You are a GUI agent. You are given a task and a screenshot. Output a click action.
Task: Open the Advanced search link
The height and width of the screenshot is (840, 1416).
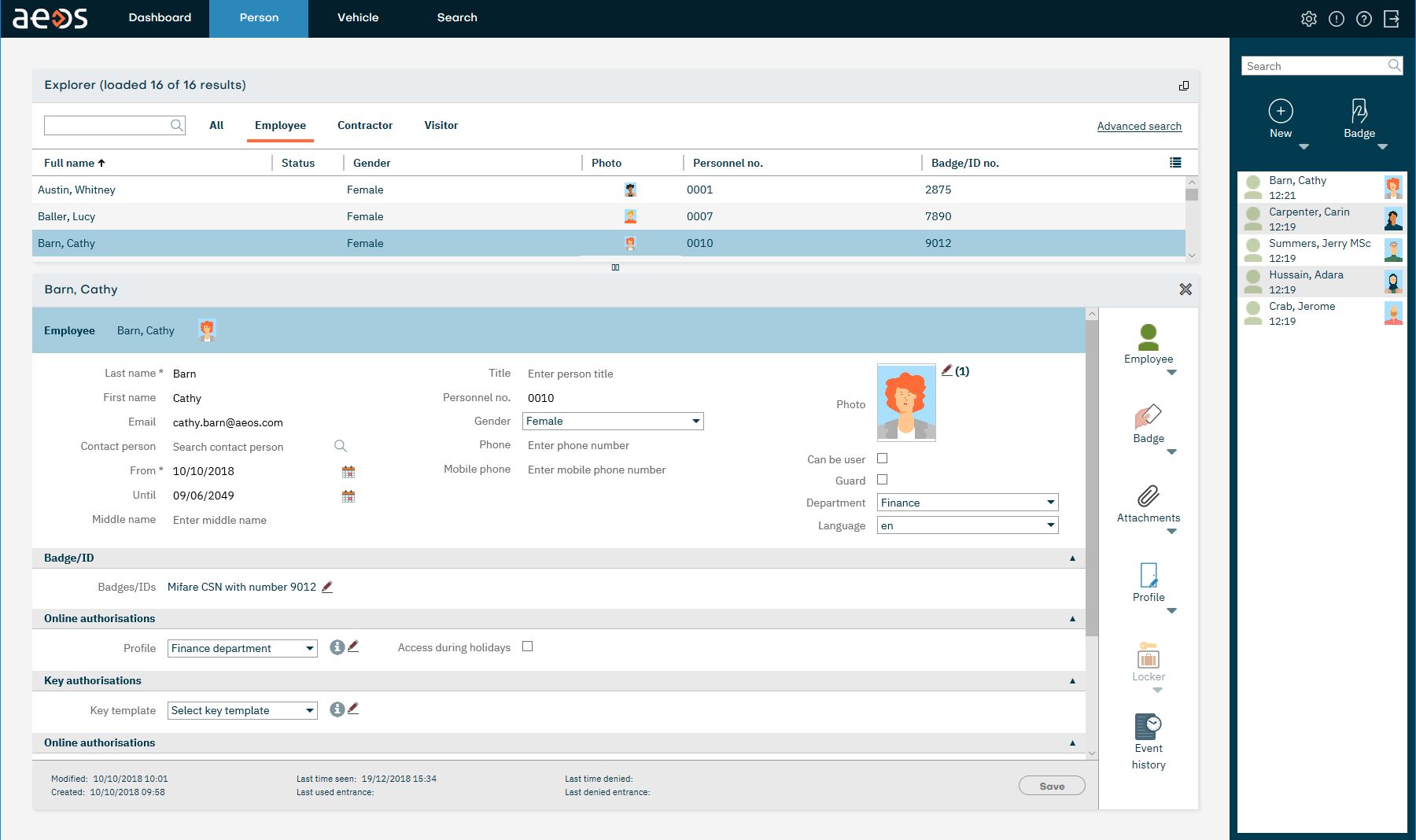pos(1138,126)
